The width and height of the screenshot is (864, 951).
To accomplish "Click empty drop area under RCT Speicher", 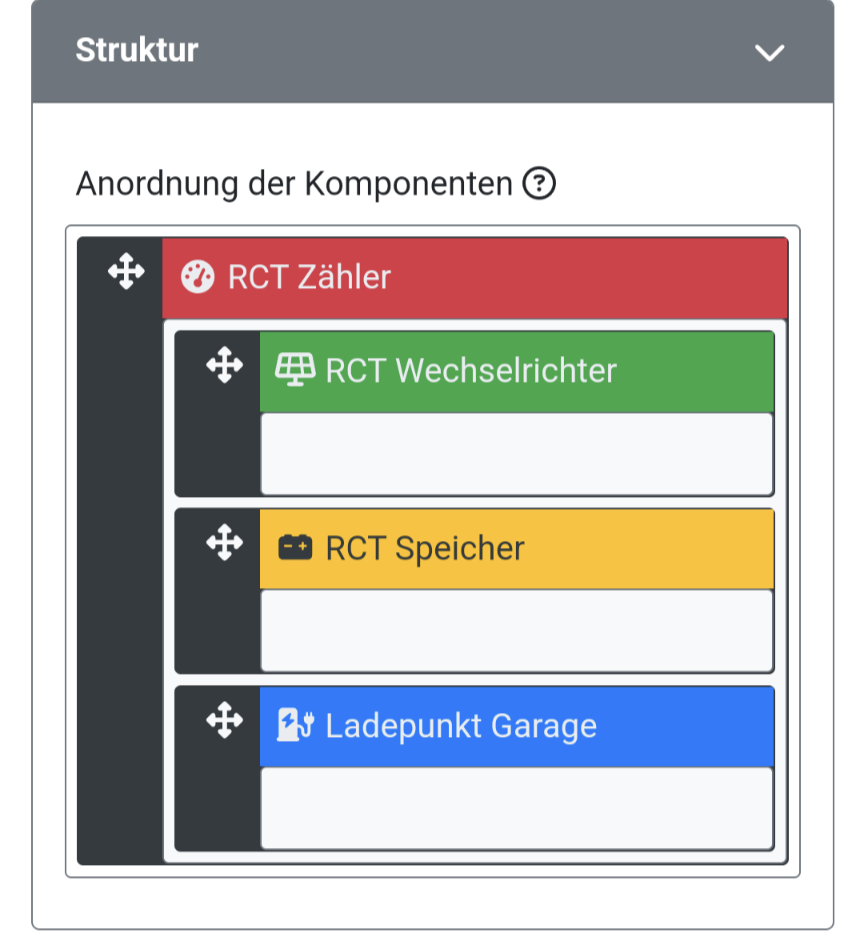I will point(517,631).
